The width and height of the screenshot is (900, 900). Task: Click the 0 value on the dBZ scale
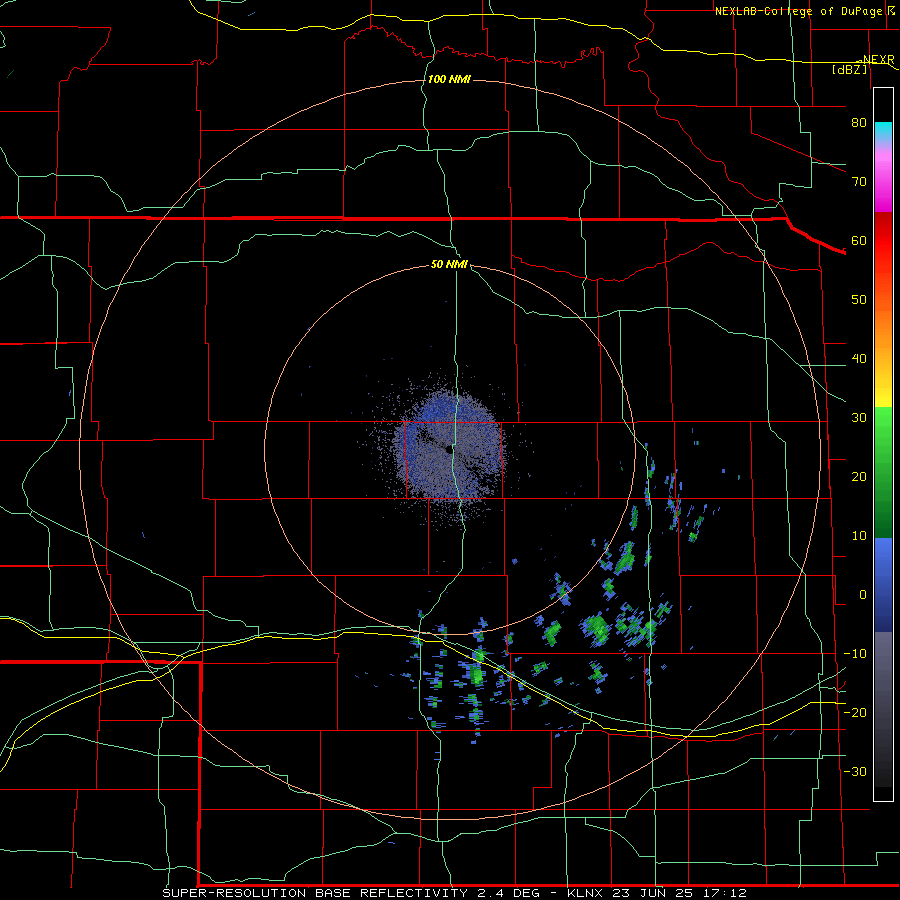(862, 595)
